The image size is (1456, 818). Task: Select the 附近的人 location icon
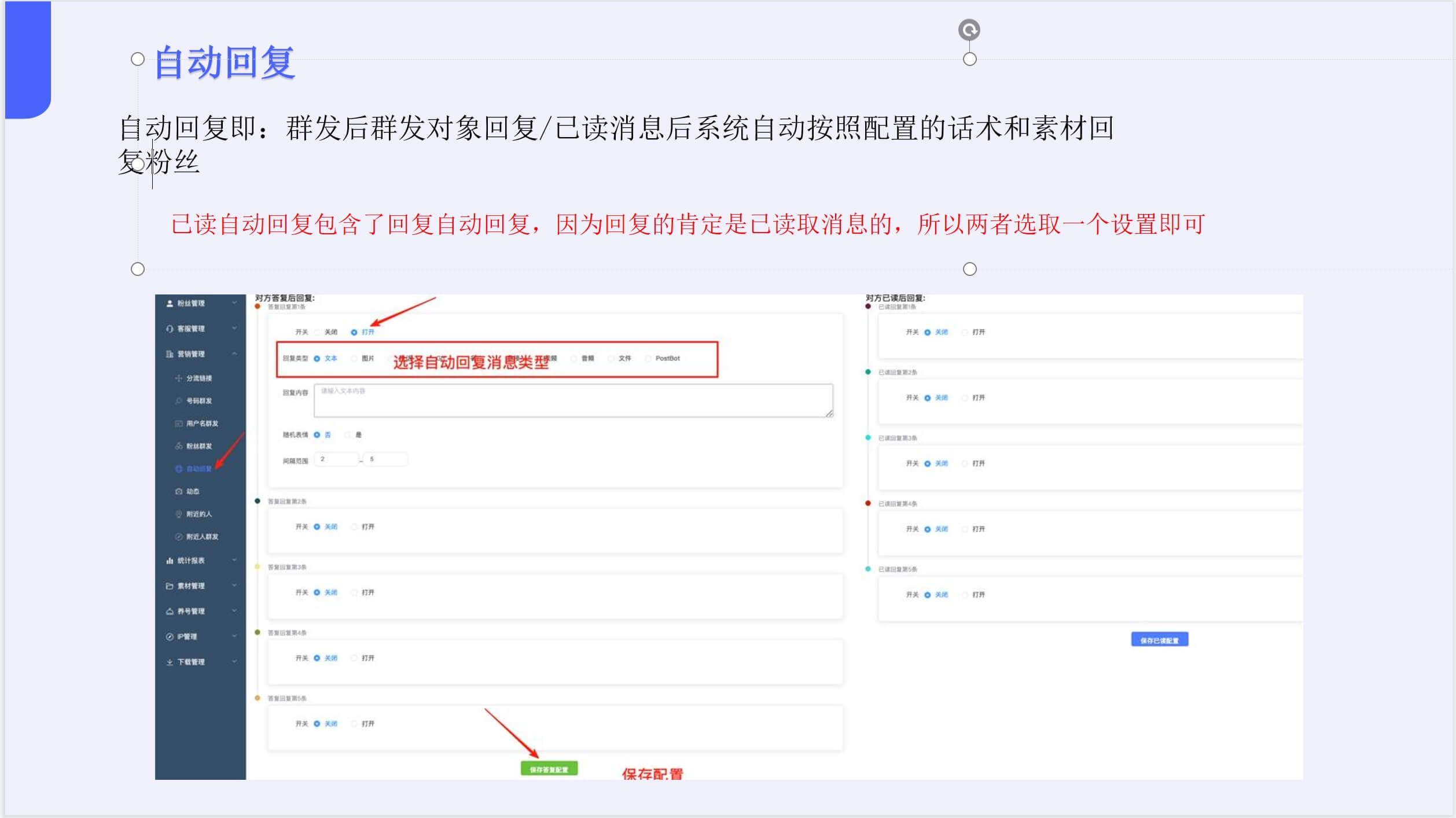178,513
